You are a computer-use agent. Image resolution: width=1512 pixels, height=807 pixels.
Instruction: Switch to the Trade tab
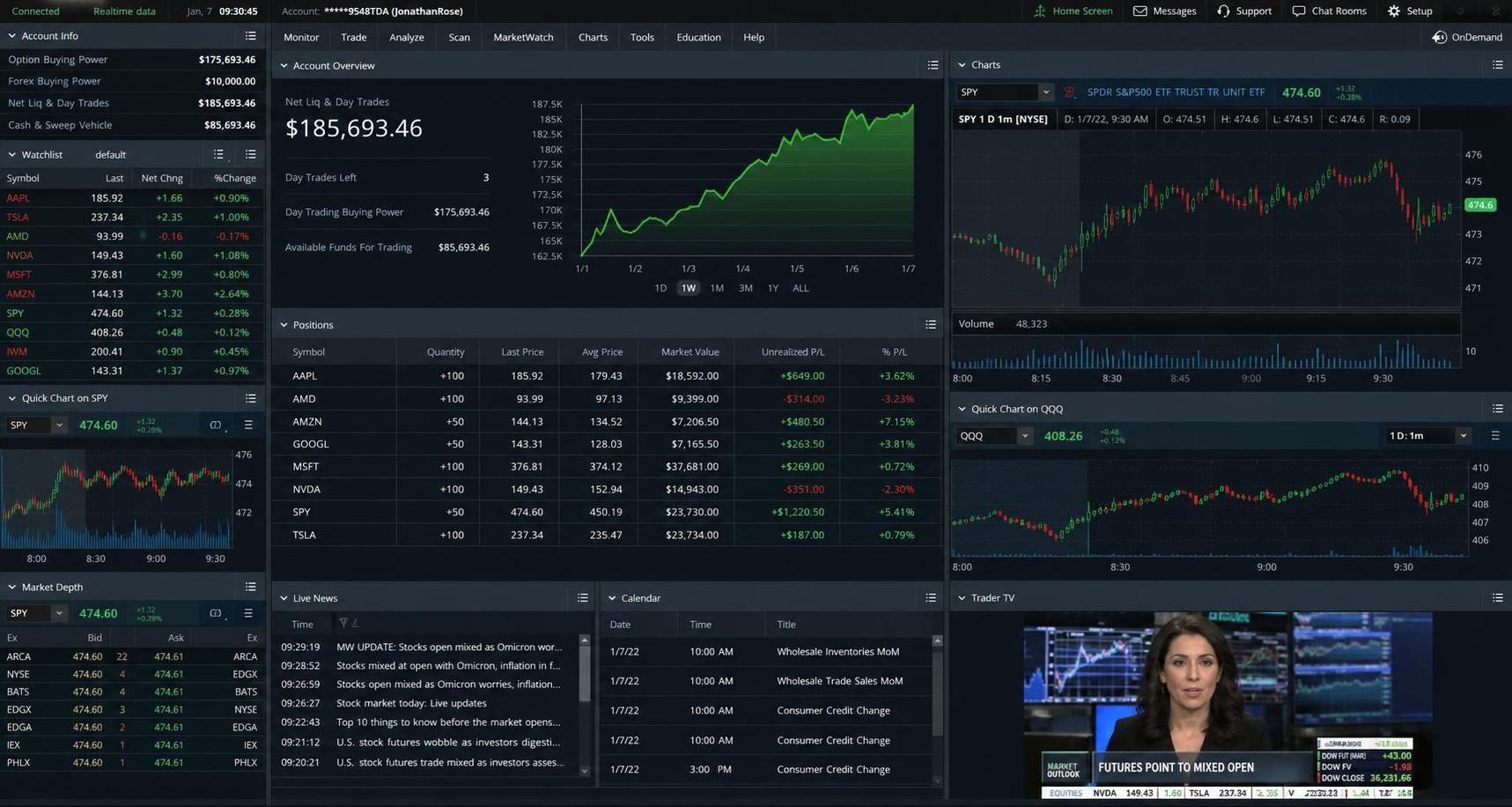pyautogui.click(x=353, y=37)
